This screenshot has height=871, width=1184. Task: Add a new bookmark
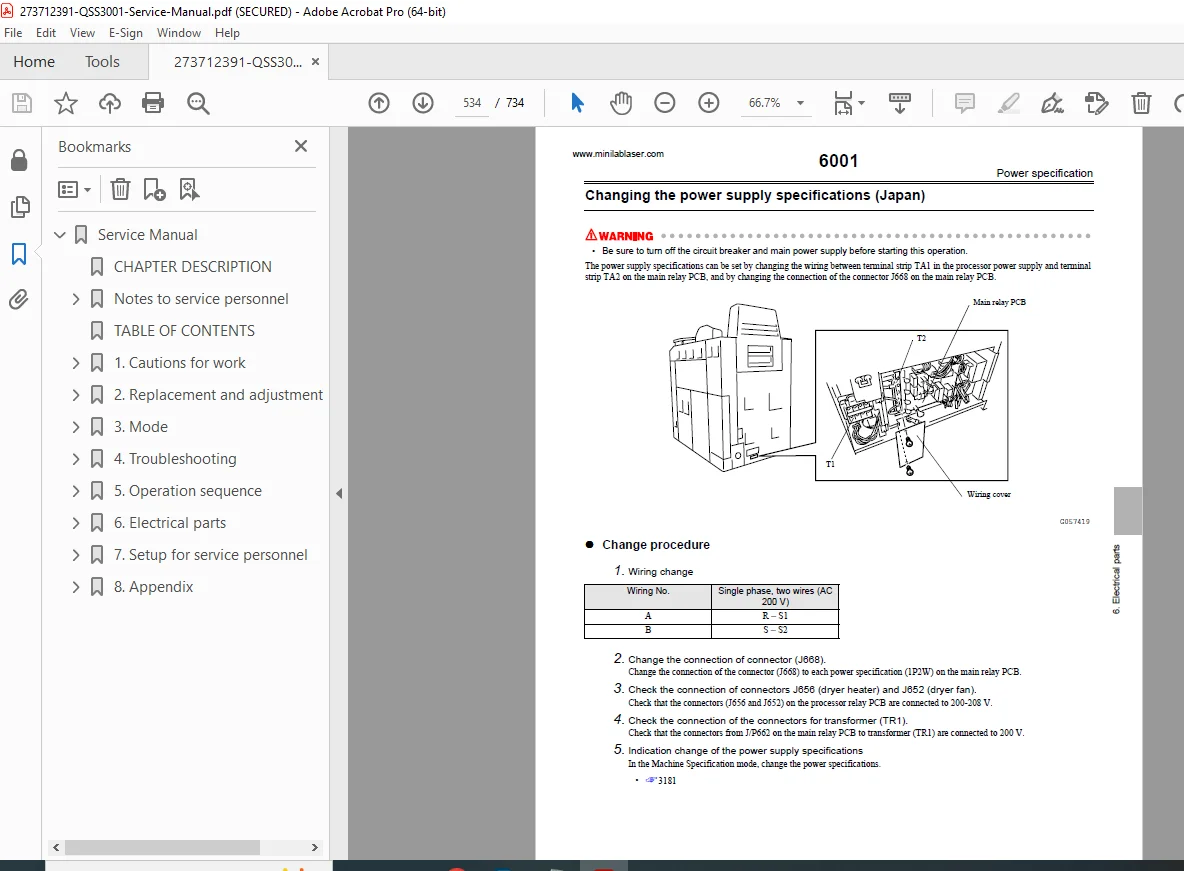[154, 189]
